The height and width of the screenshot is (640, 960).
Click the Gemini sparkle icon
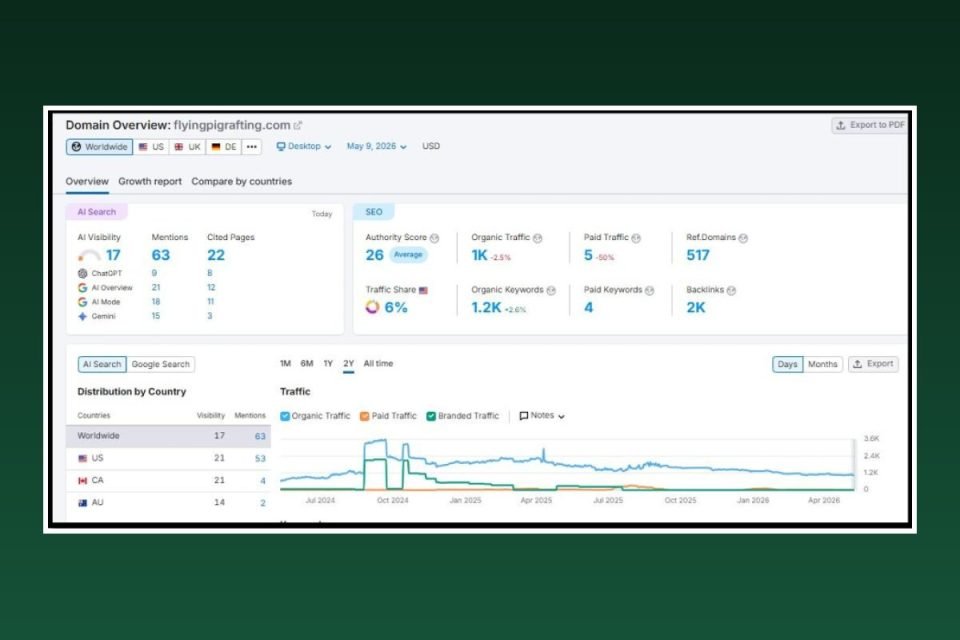tap(83, 317)
